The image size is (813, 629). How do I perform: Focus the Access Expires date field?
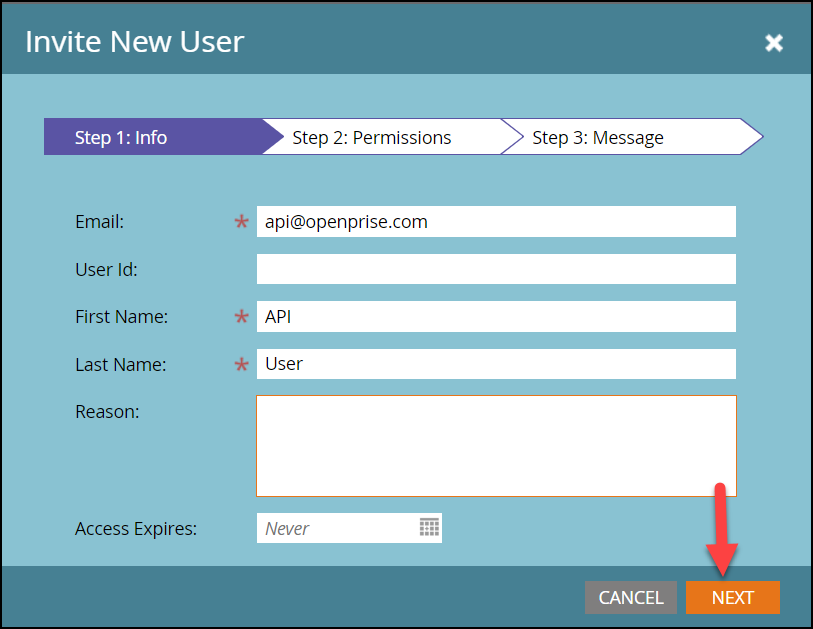tap(335, 528)
